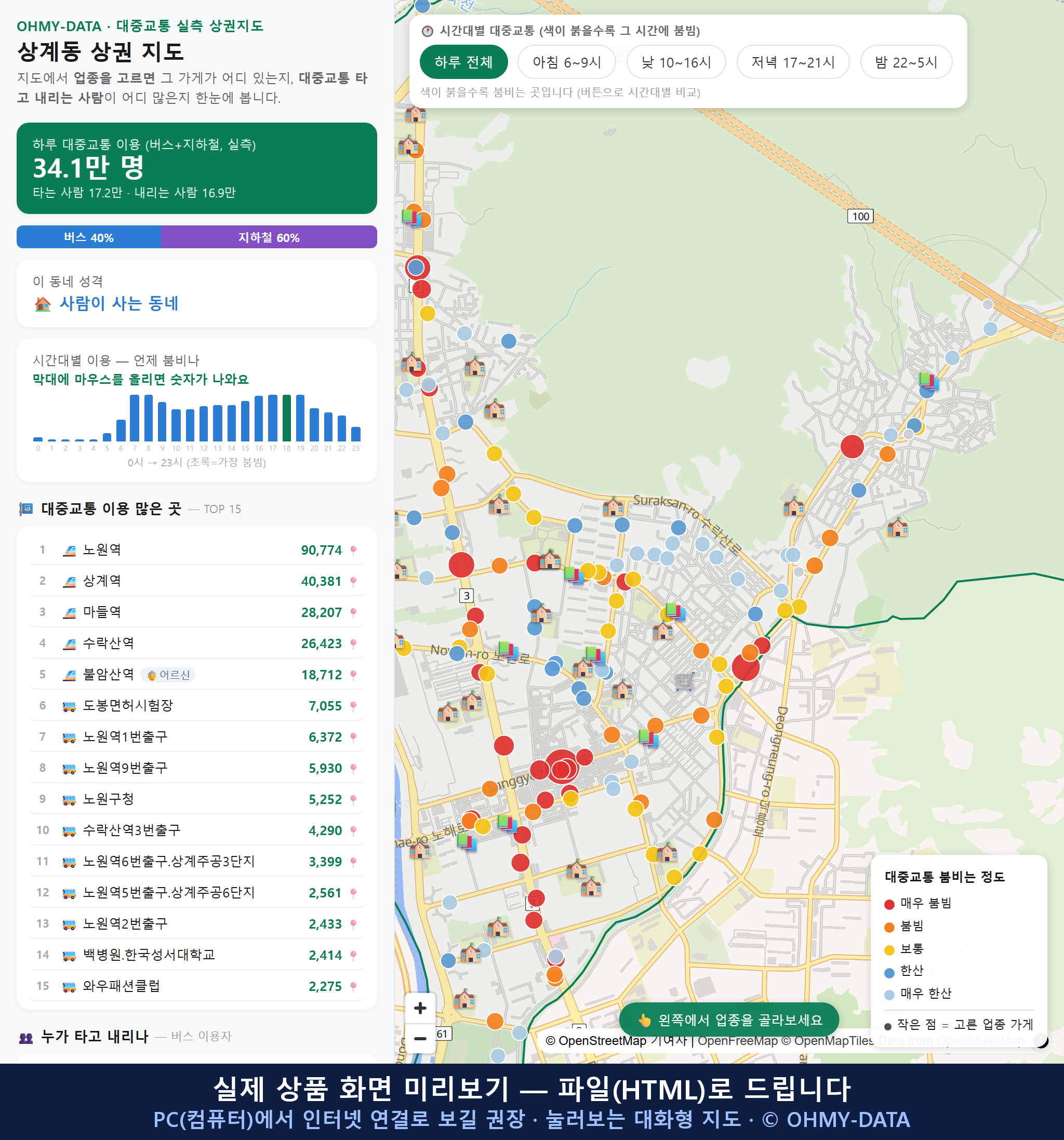The width and height of the screenshot is (1064, 1140).
Task: Click the bus icon for 도봉면허시험장
Action: [70, 706]
